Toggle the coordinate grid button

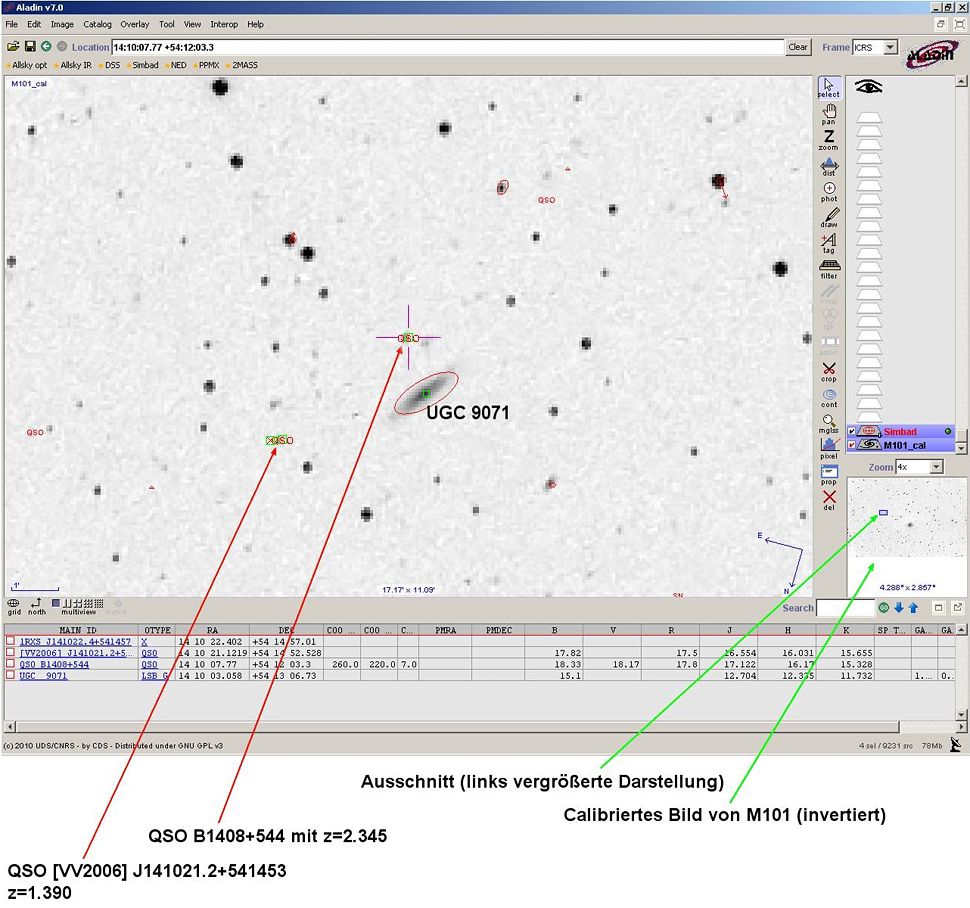pos(14,606)
